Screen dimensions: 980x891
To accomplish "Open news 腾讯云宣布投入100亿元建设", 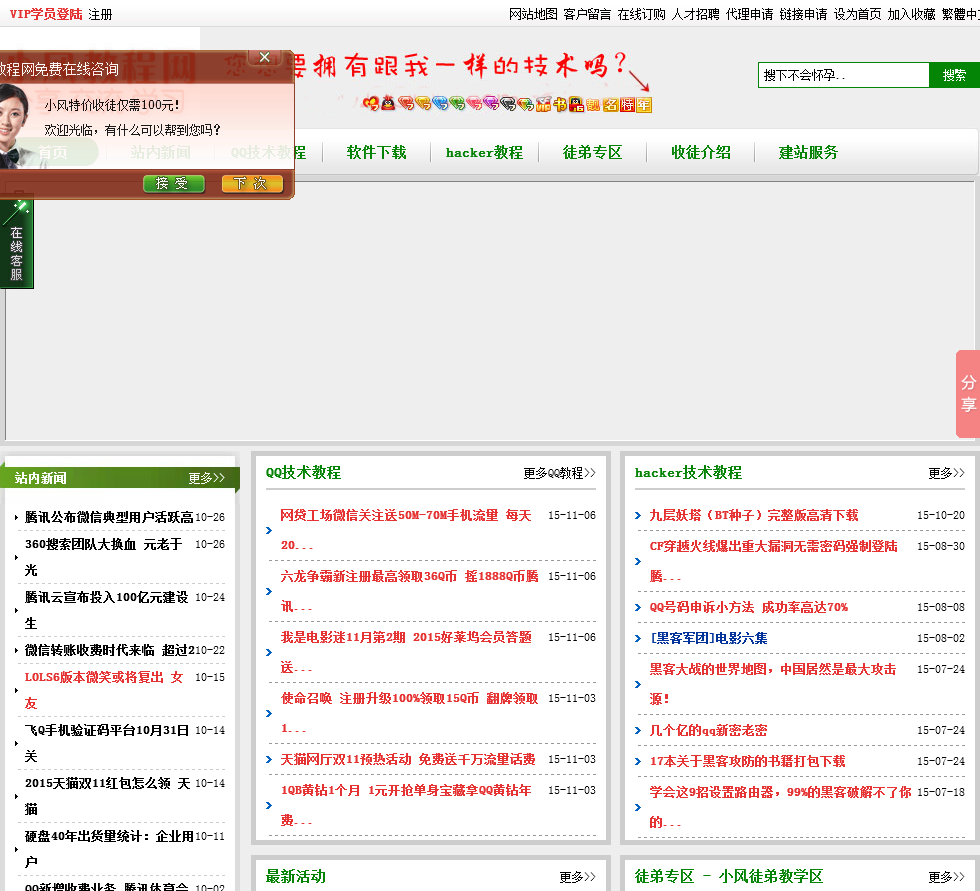I will 106,610.
